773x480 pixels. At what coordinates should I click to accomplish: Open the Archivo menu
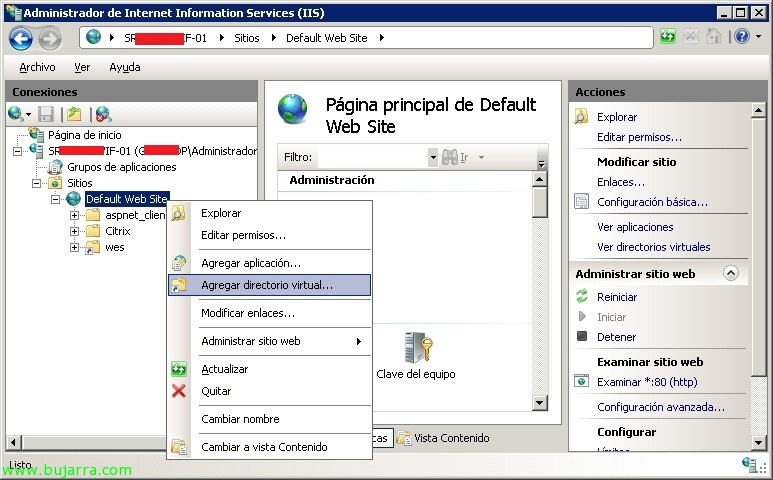pos(37,67)
